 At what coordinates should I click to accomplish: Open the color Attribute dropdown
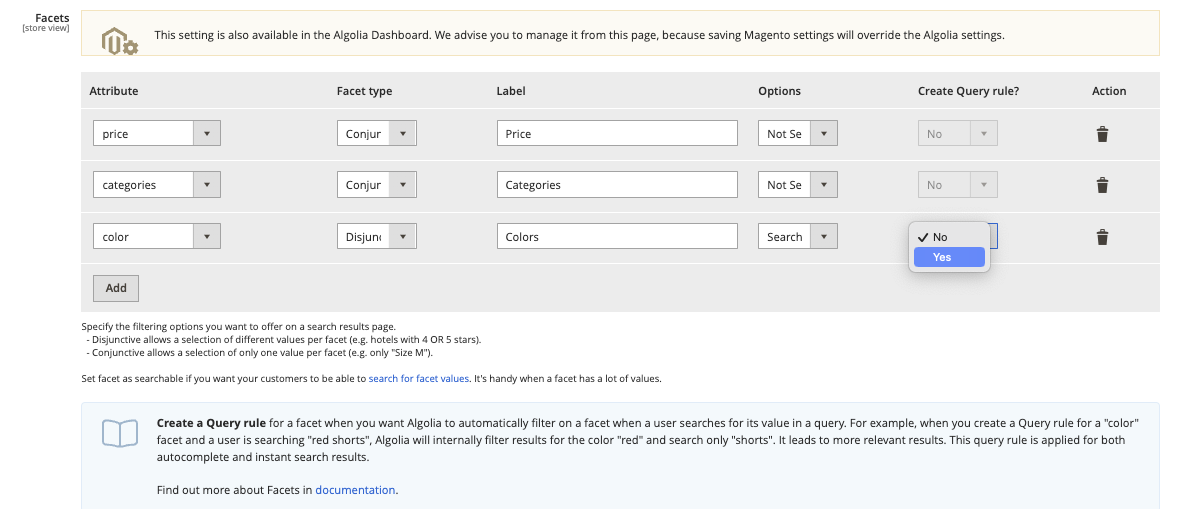coord(156,237)
